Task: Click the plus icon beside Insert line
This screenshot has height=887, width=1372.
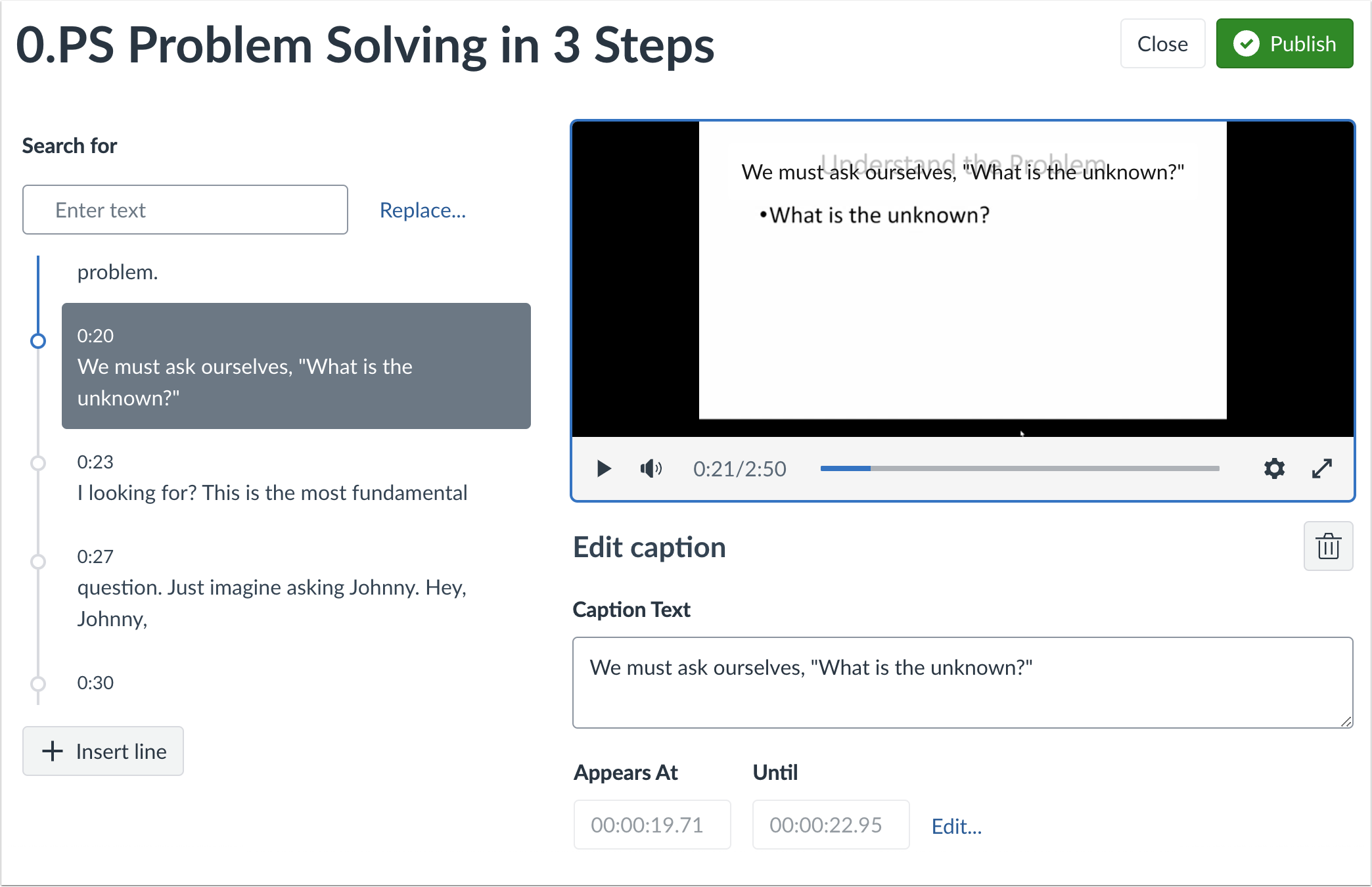Action: (51, 750)
